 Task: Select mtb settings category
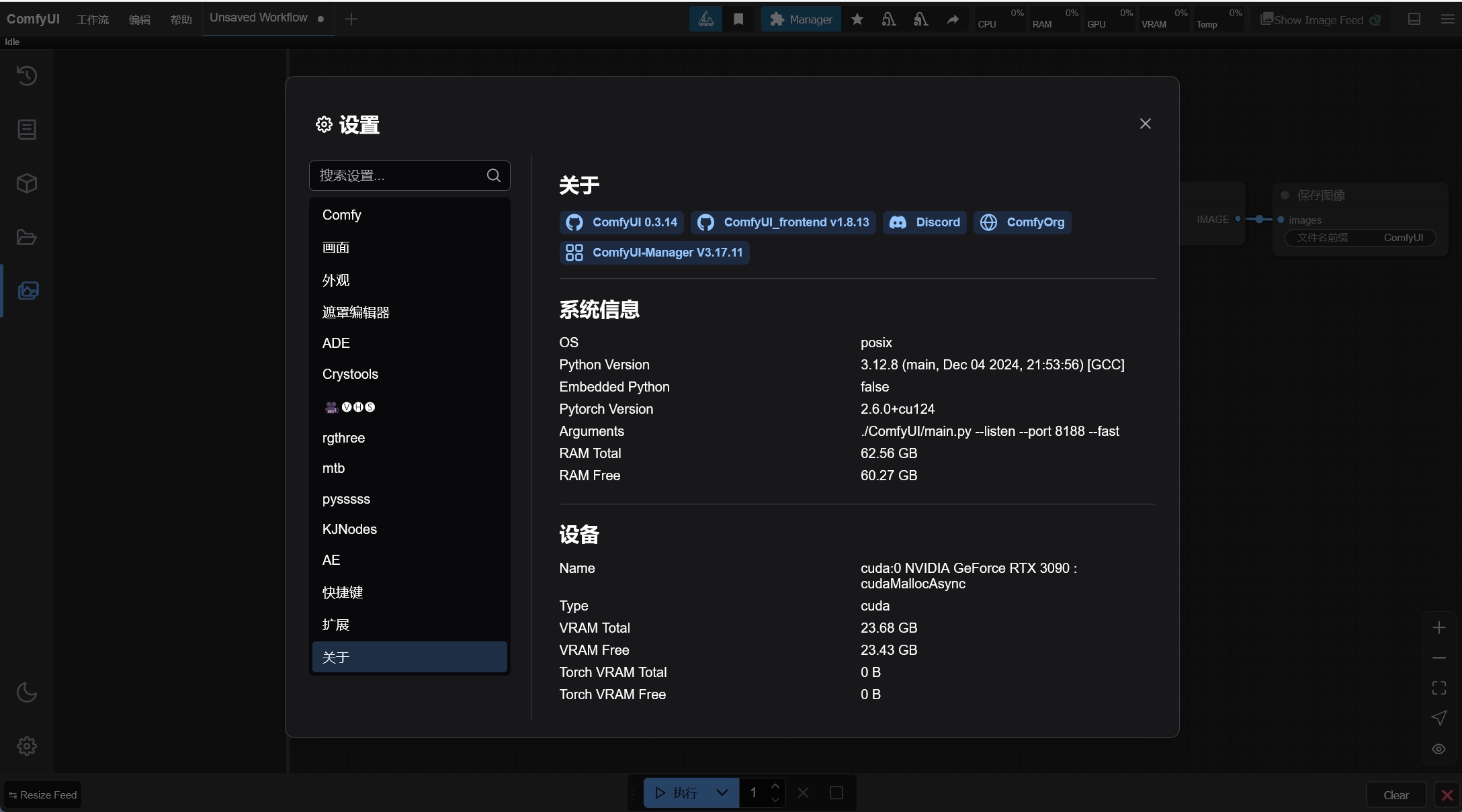(409, 468)
